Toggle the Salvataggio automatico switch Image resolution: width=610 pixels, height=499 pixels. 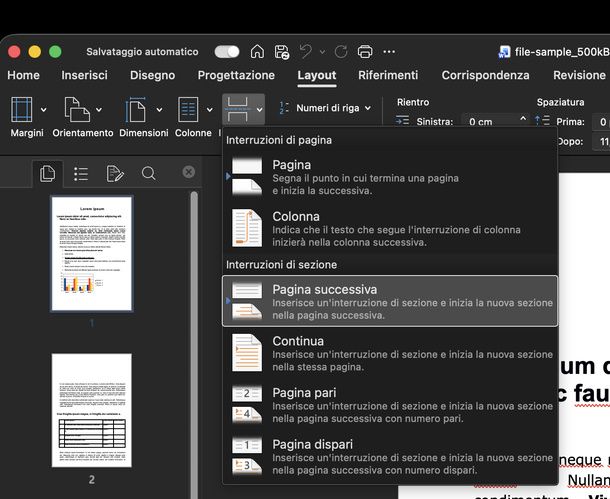coord(227,52)
